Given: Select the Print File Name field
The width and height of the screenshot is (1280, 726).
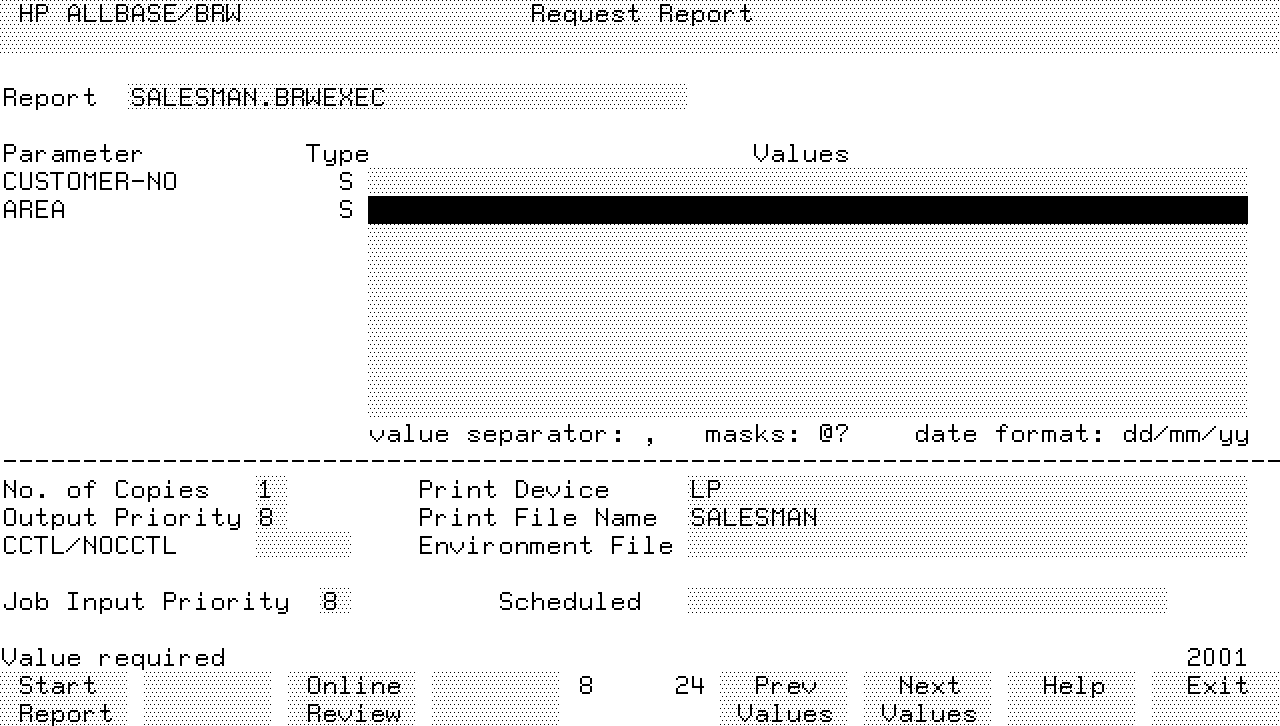Looking at the screenshot, I should 966,518.
